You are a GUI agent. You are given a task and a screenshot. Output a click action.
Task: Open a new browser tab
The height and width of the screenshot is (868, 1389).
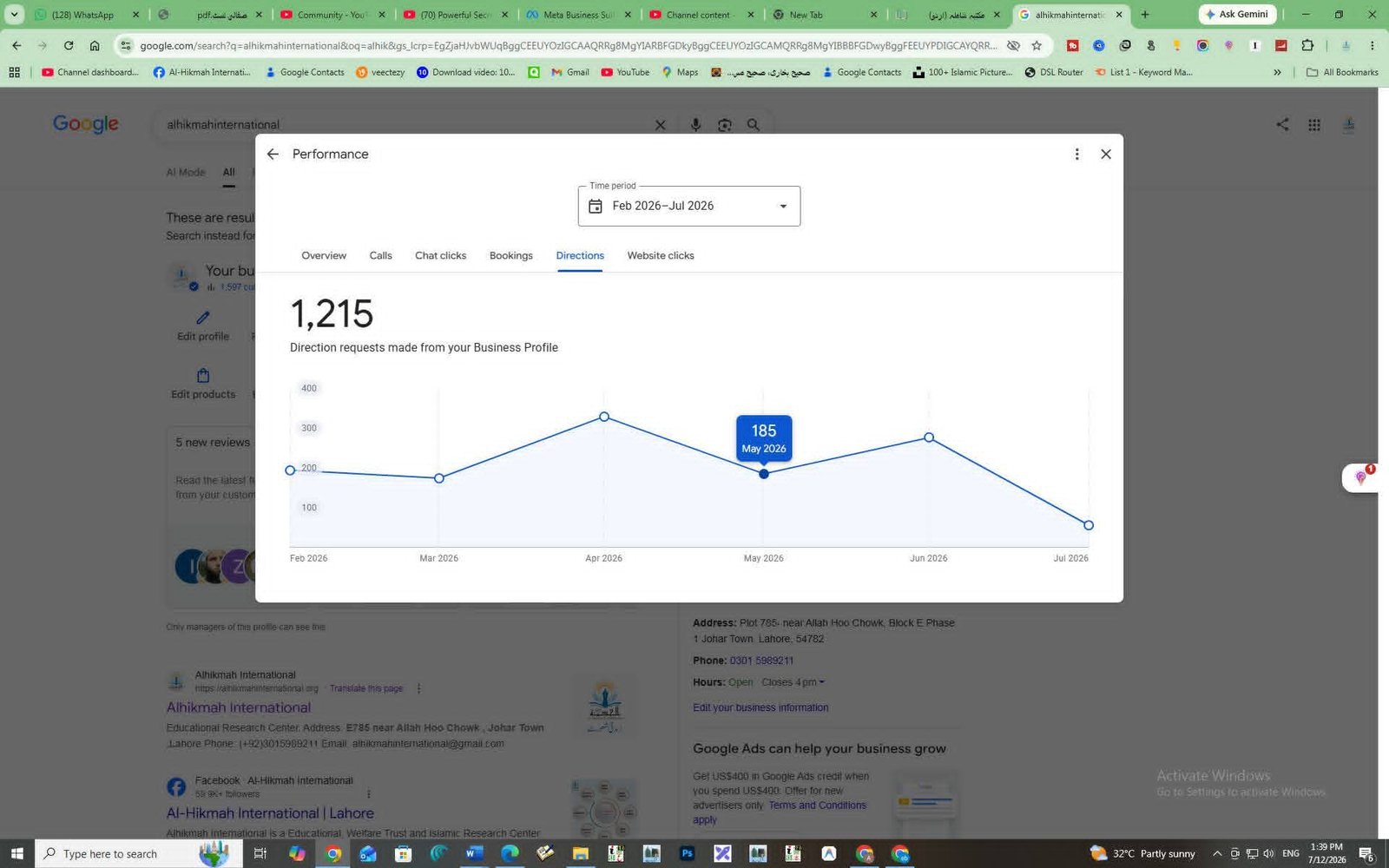(1145, 15)
